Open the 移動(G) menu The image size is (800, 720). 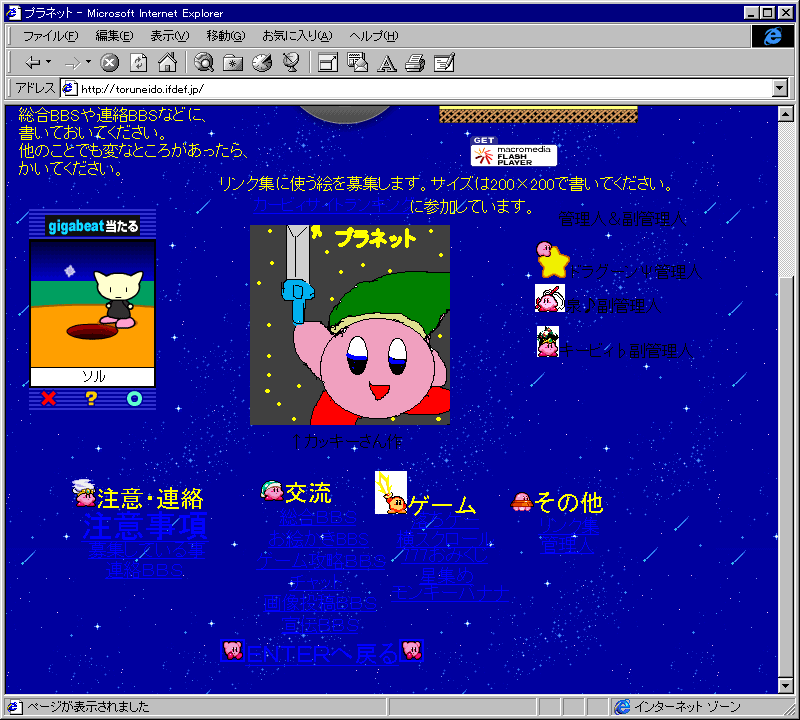[226, 36]
